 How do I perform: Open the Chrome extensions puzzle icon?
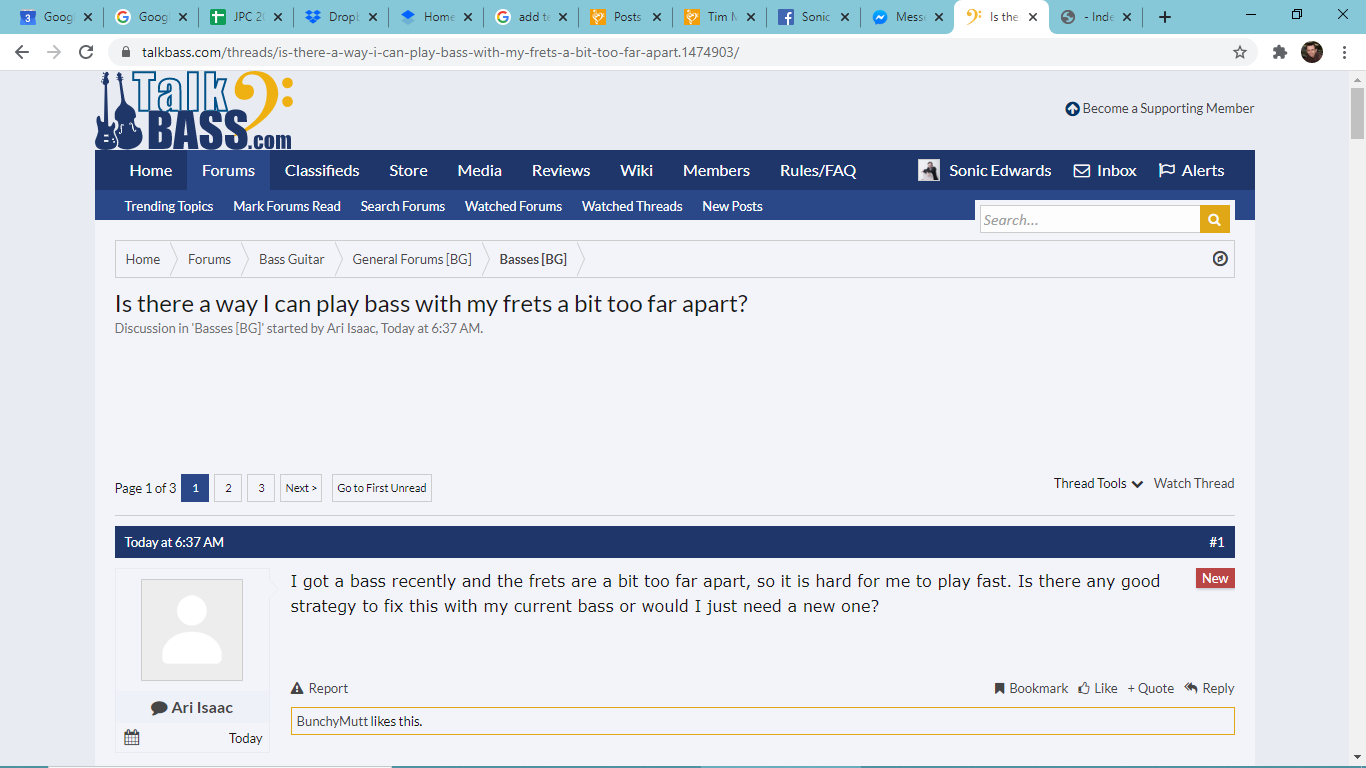[x=1279, y=52]
